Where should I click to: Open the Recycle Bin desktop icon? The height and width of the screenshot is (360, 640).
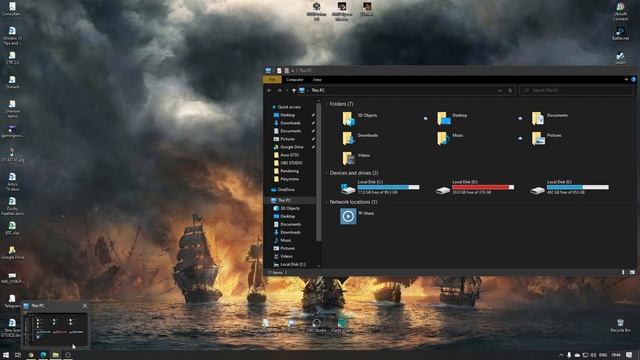620,325
